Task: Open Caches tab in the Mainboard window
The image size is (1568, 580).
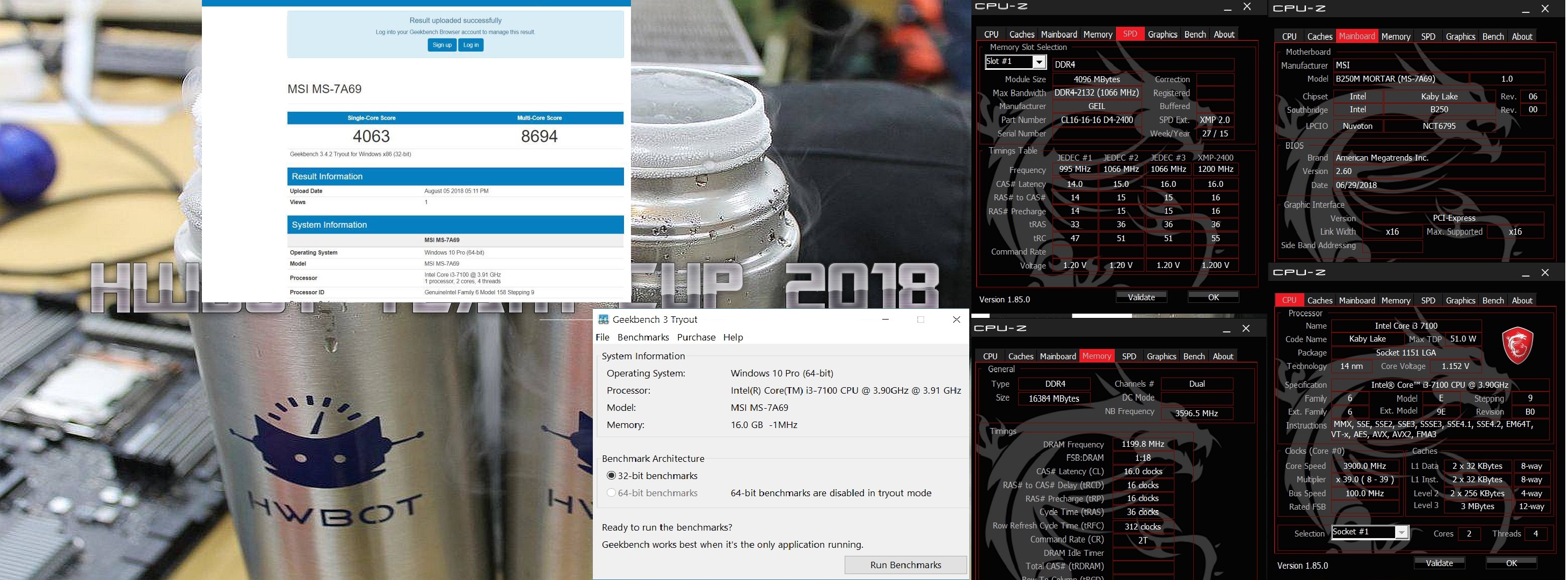Action: click(1320, 37)
